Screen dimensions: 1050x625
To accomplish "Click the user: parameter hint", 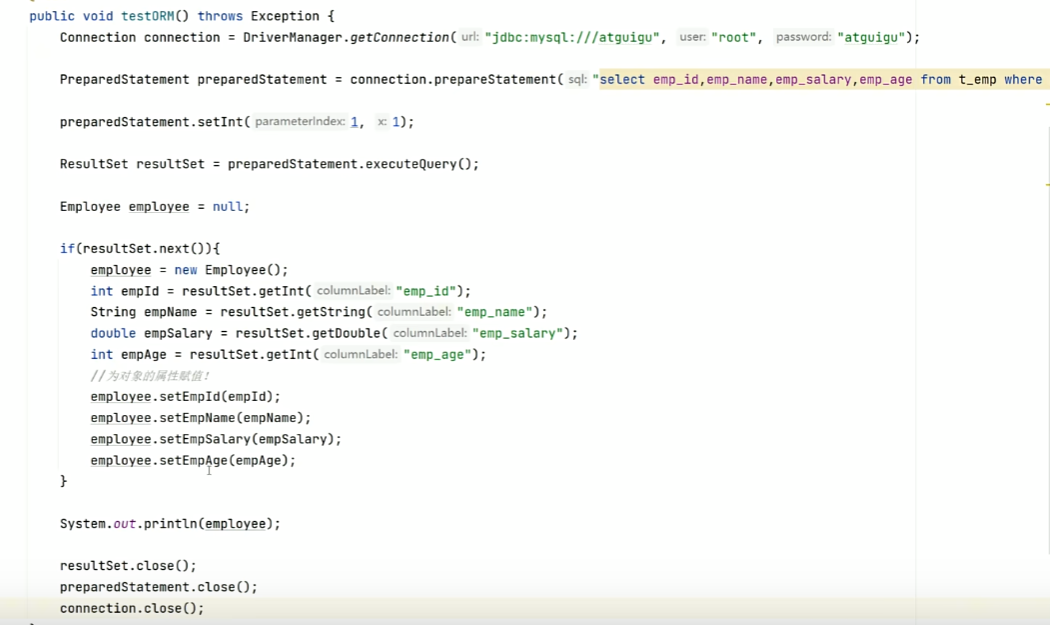I will (x=692, y=38).
